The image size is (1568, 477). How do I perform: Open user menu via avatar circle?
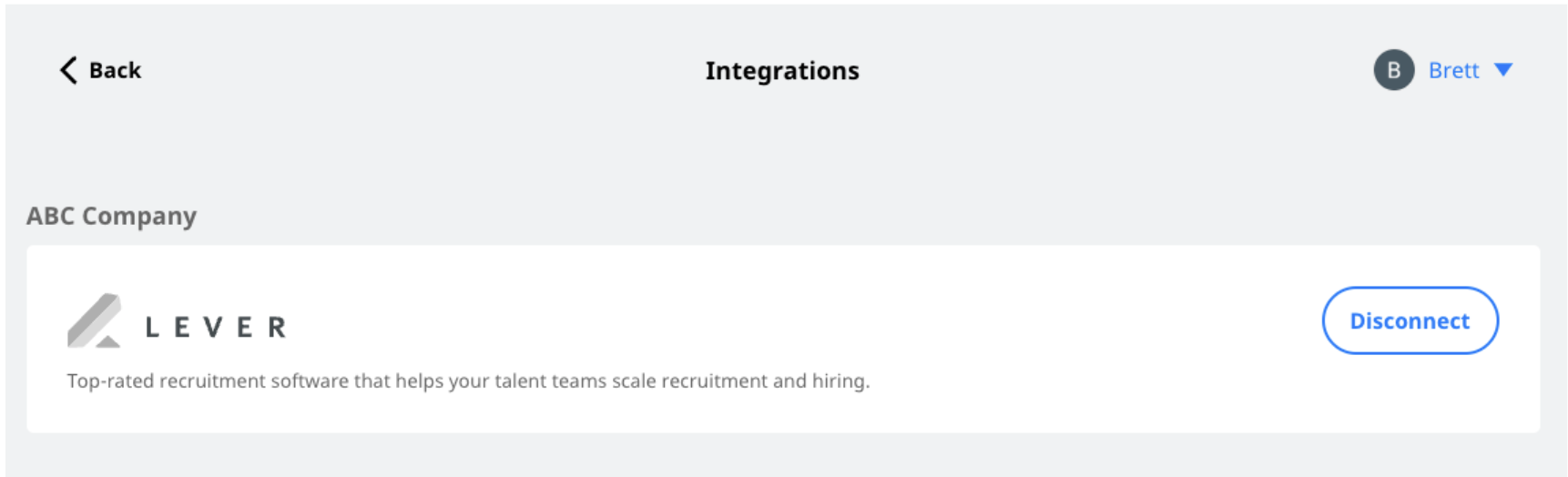pos(1393,70)
